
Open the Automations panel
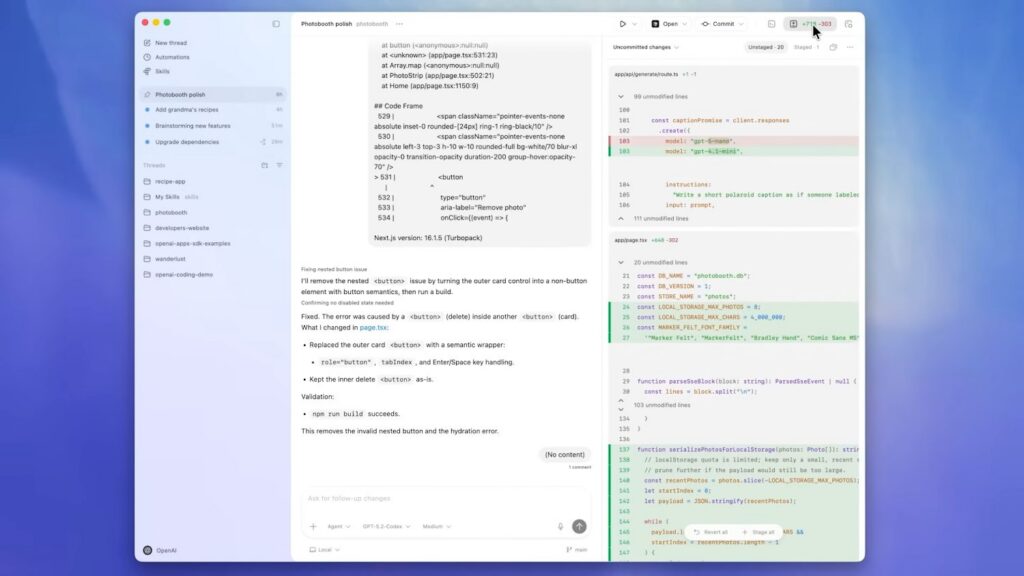(172, 57)
